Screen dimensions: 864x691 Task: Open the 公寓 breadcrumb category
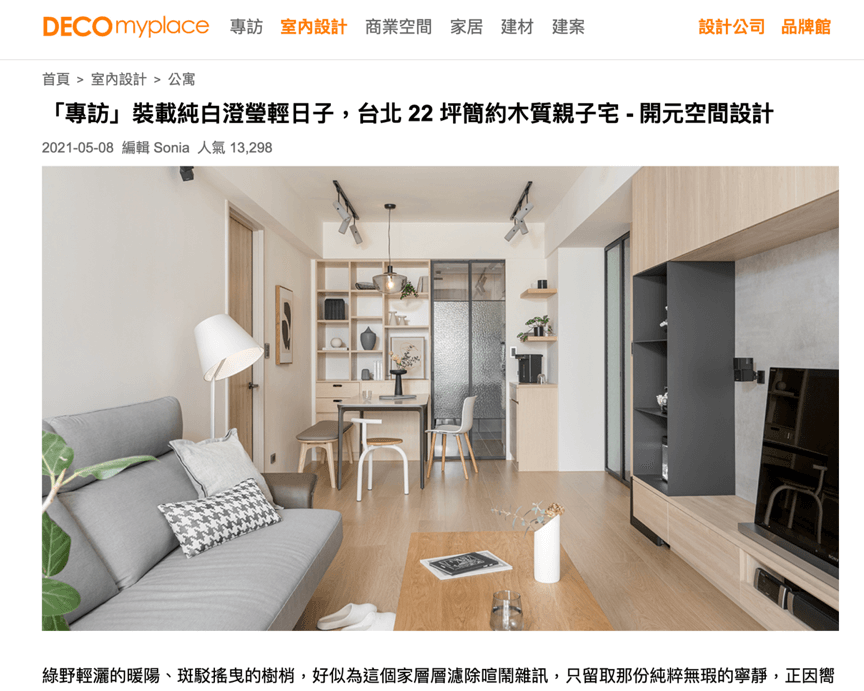coord(181,79)
